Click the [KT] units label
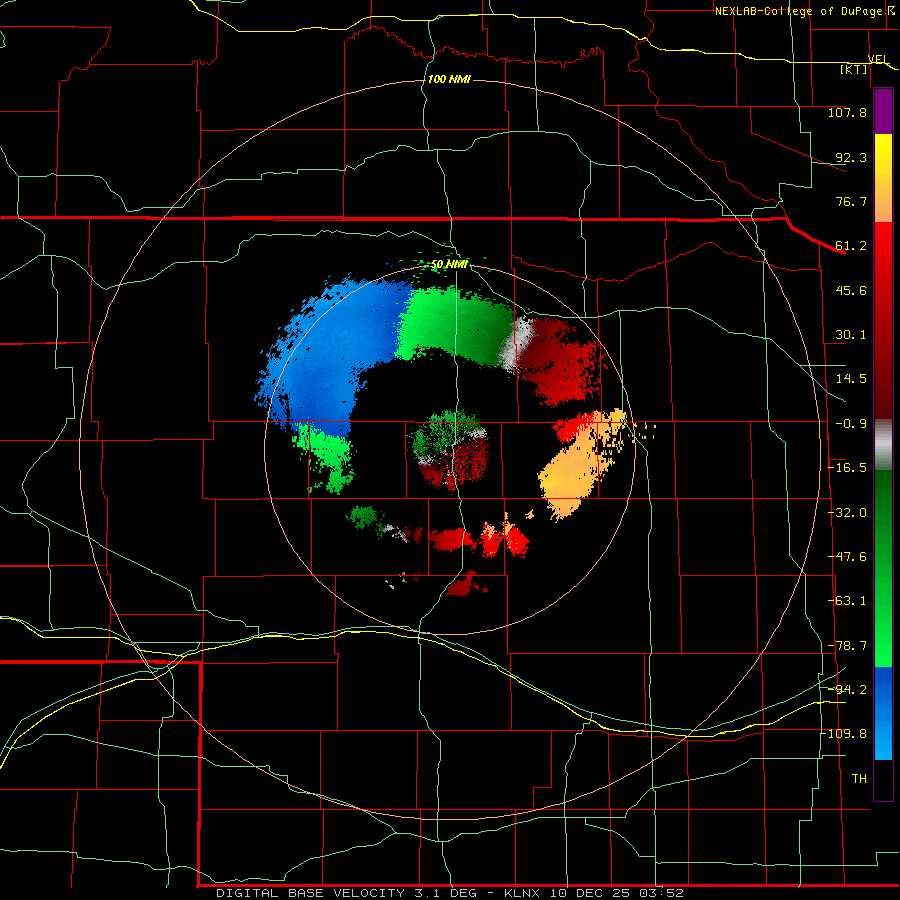900x900 pixels. (x=854, y=69)
